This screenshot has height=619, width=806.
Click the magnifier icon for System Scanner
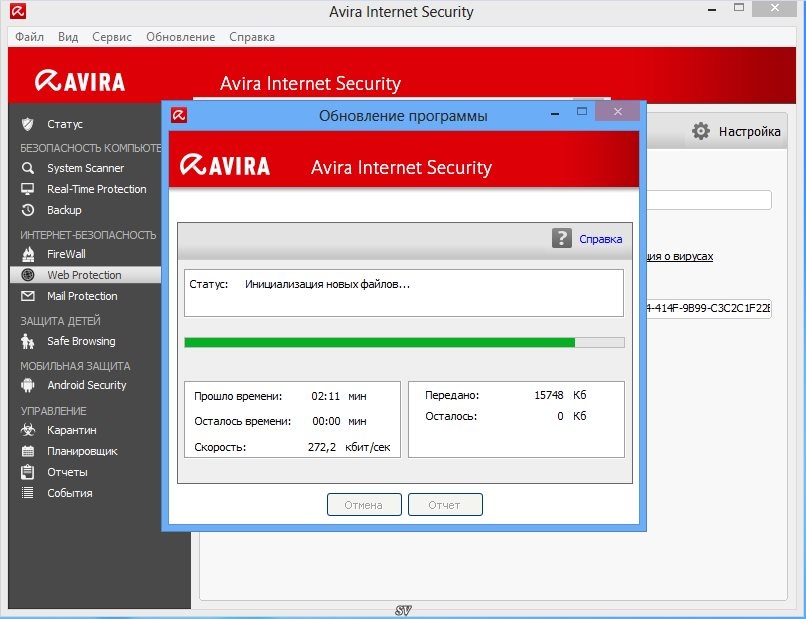pos(28,168)
